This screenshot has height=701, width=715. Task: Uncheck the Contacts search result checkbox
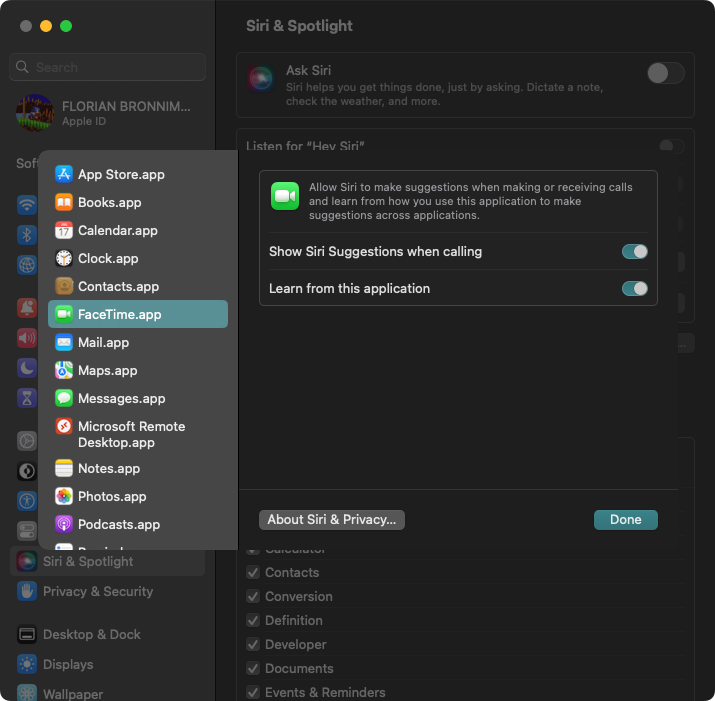253,573
